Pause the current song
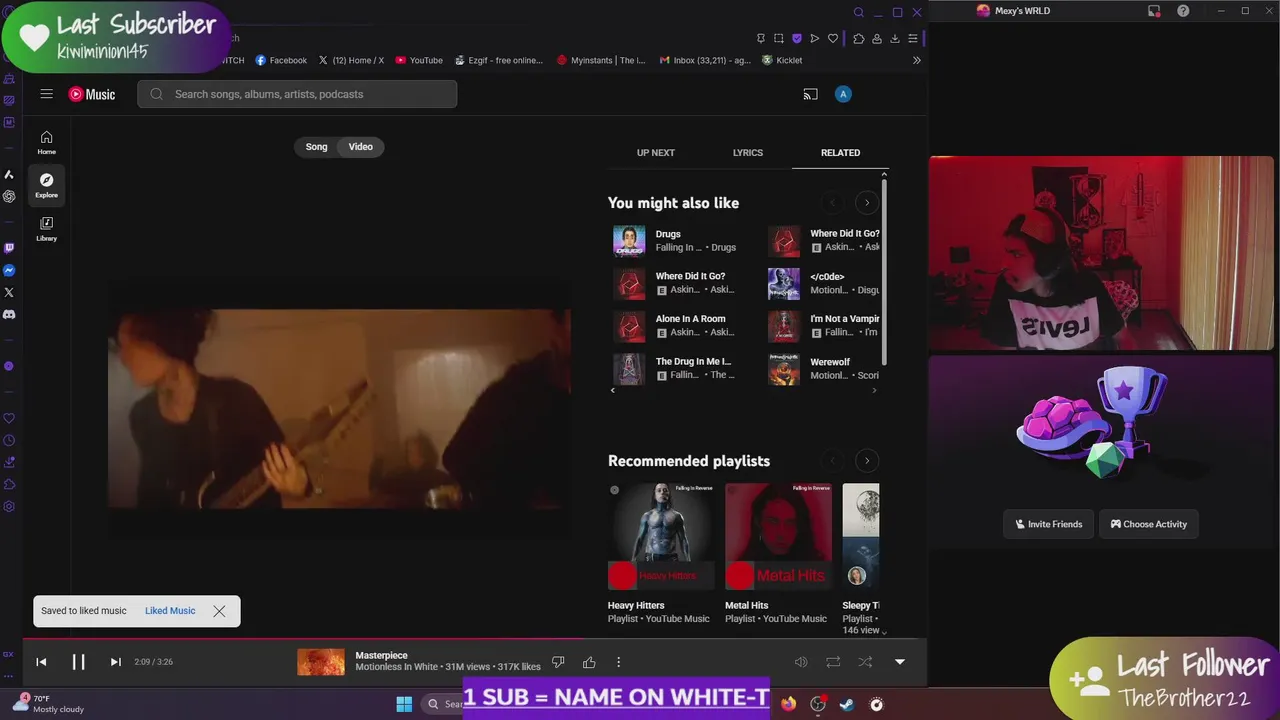The width and height of the screenshot is (1280, 720). click(x=78, y=662)
